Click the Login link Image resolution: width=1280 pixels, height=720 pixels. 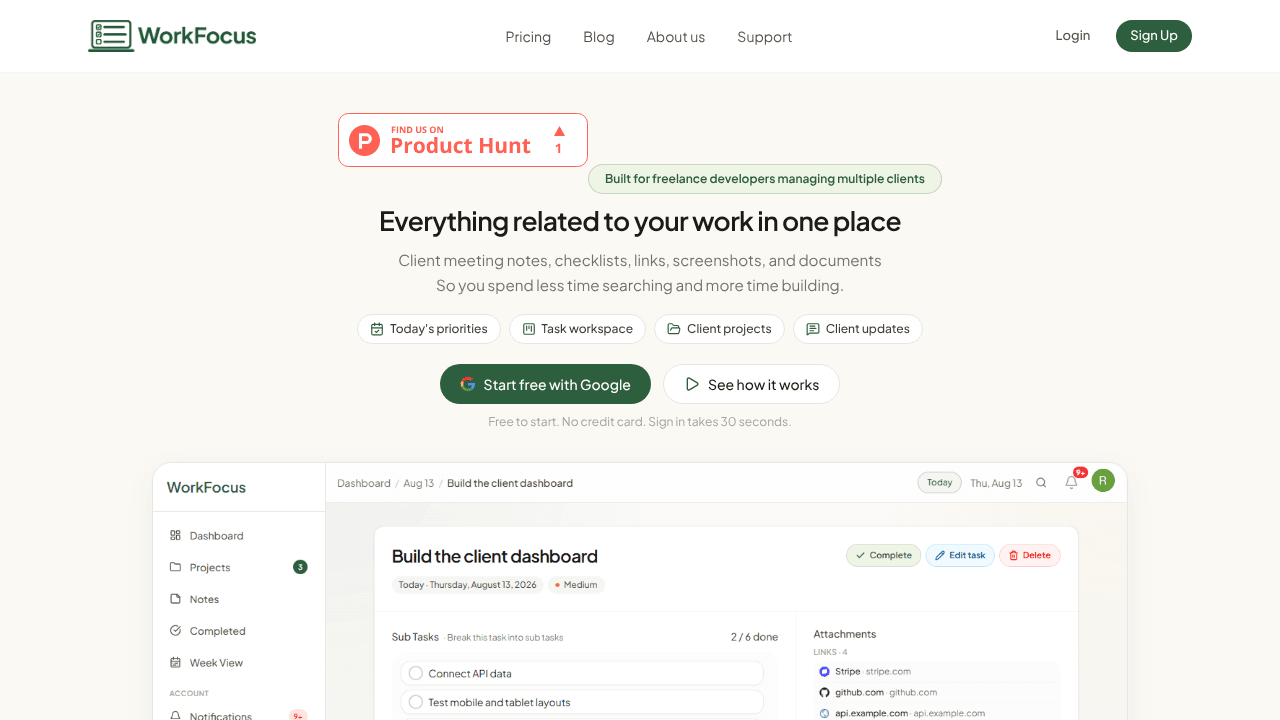(1072, 35)
